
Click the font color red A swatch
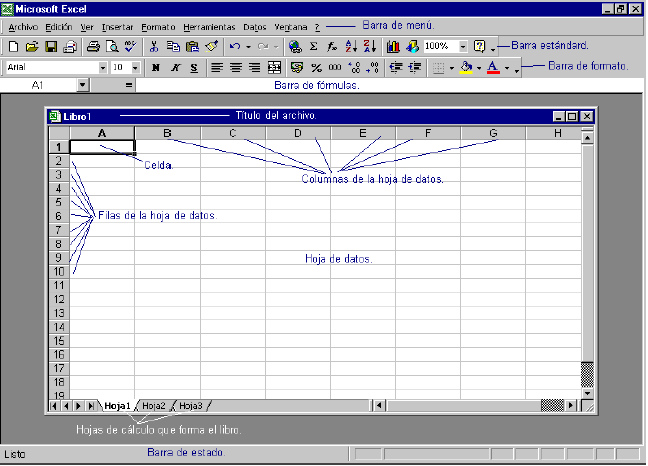[x=492, y=68]
